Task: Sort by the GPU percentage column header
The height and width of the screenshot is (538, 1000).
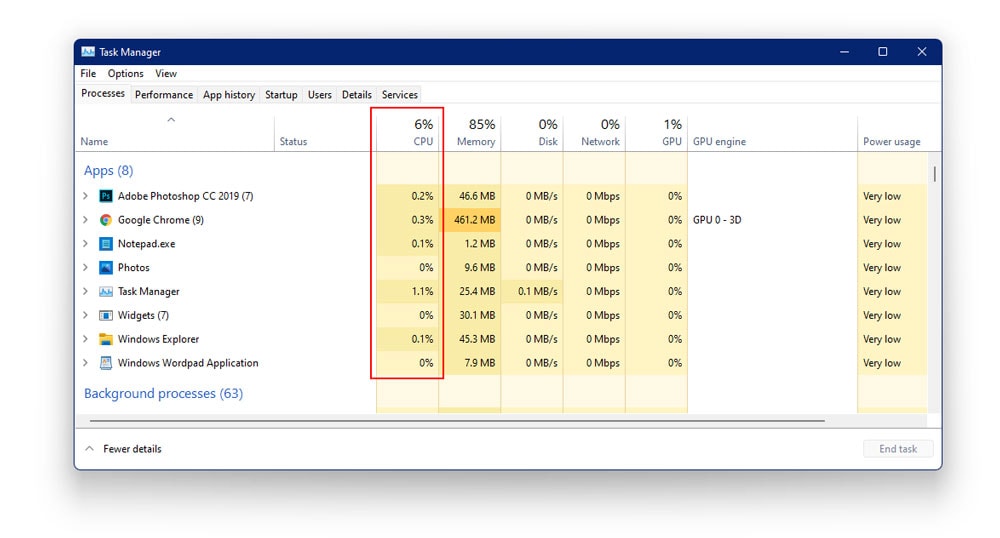Action: (657, 133)
